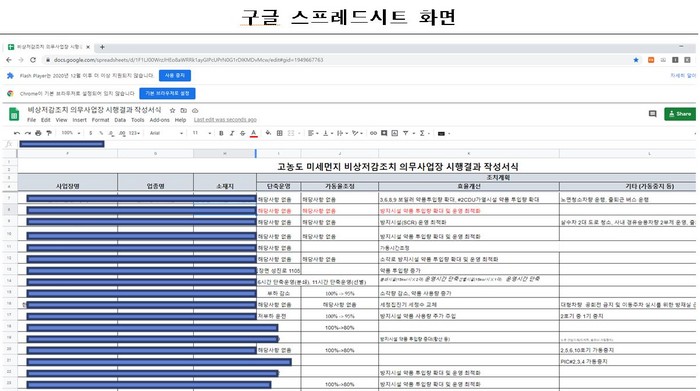
Task: Select 업종명 column header cell
Action: pyautogui.click(x=155, y=182)
